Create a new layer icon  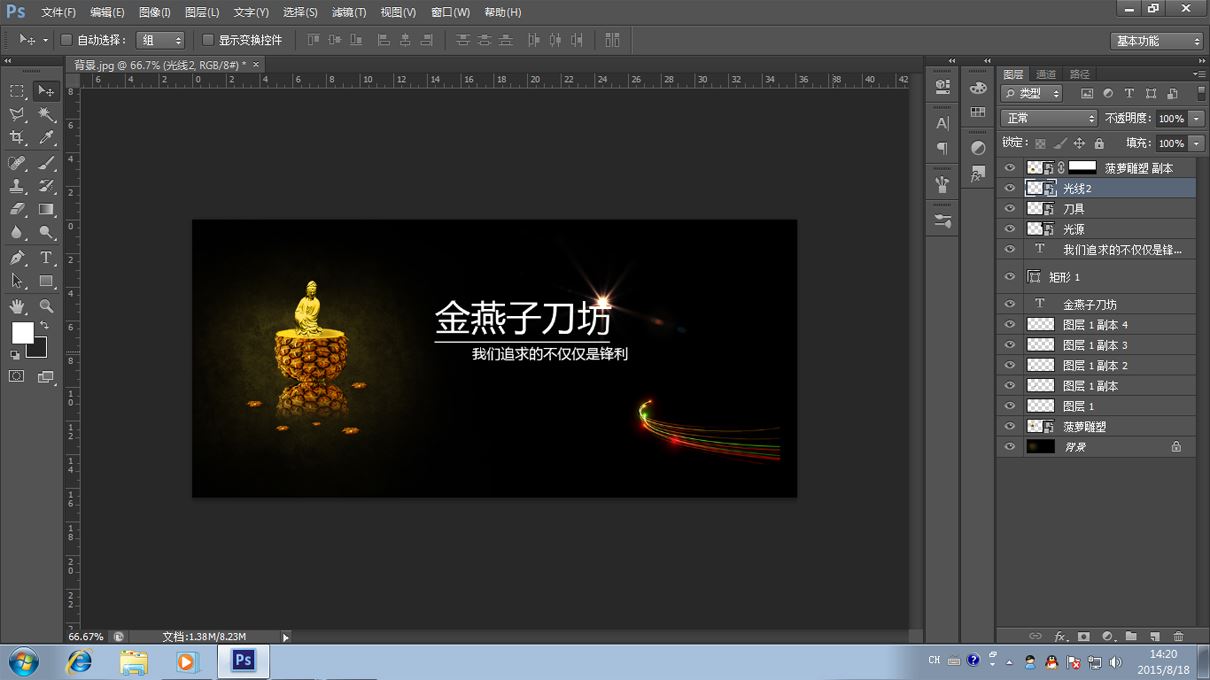1154,636
